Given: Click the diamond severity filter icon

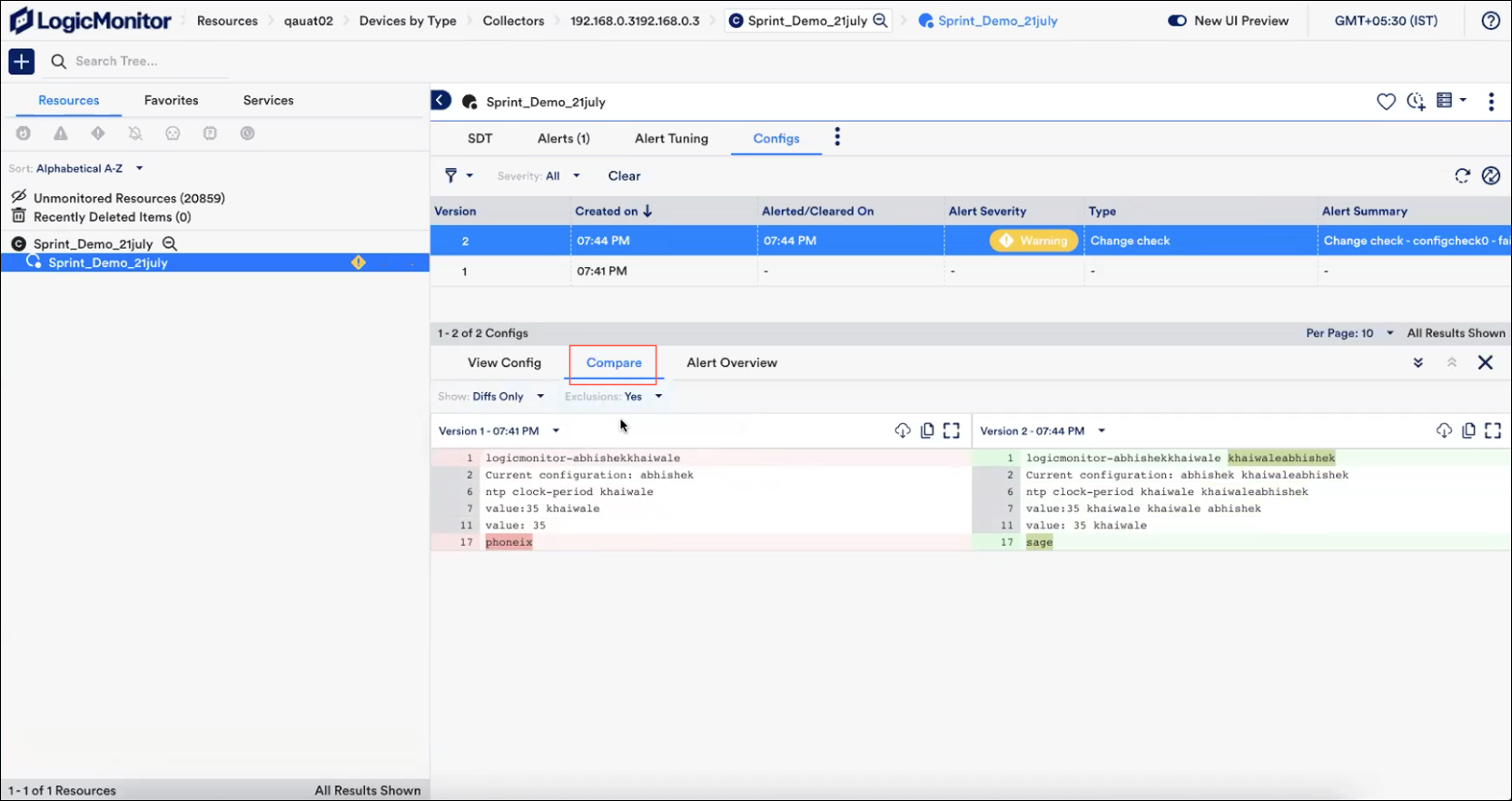Looking at the screenshot, I should click(98, 133).
